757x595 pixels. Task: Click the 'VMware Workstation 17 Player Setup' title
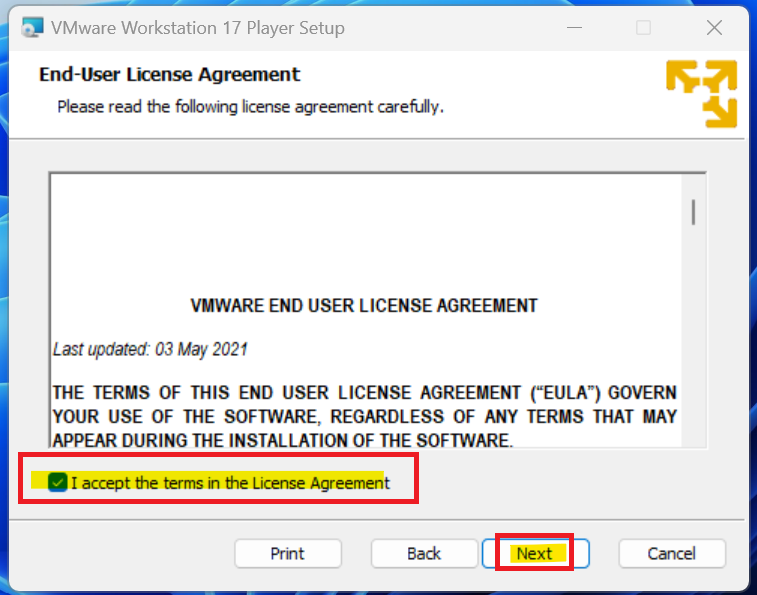[x=197, y=28]
